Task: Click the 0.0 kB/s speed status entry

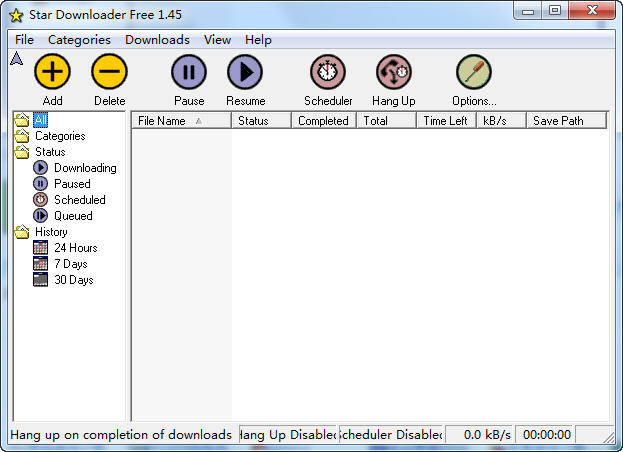Action: 480,435
